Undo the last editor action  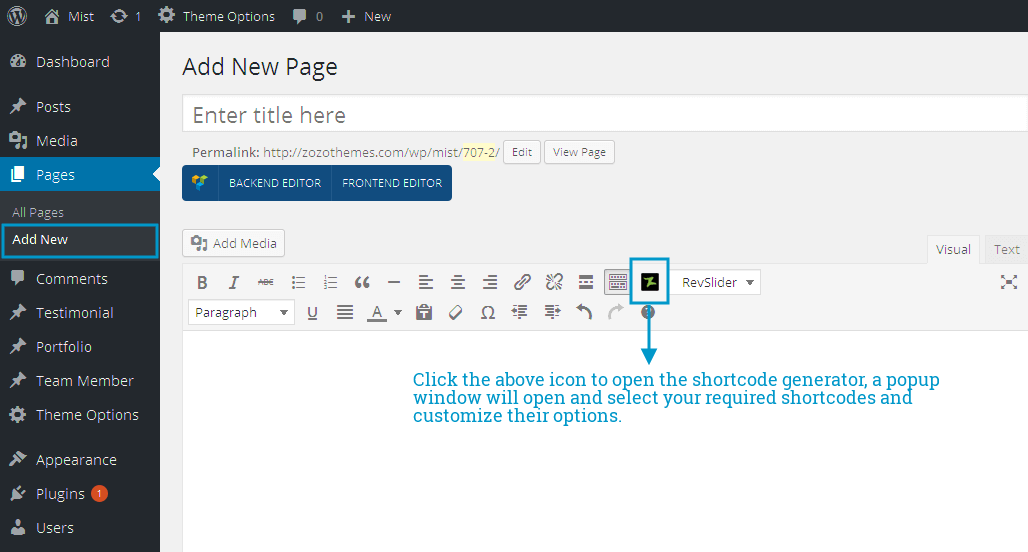584,313
